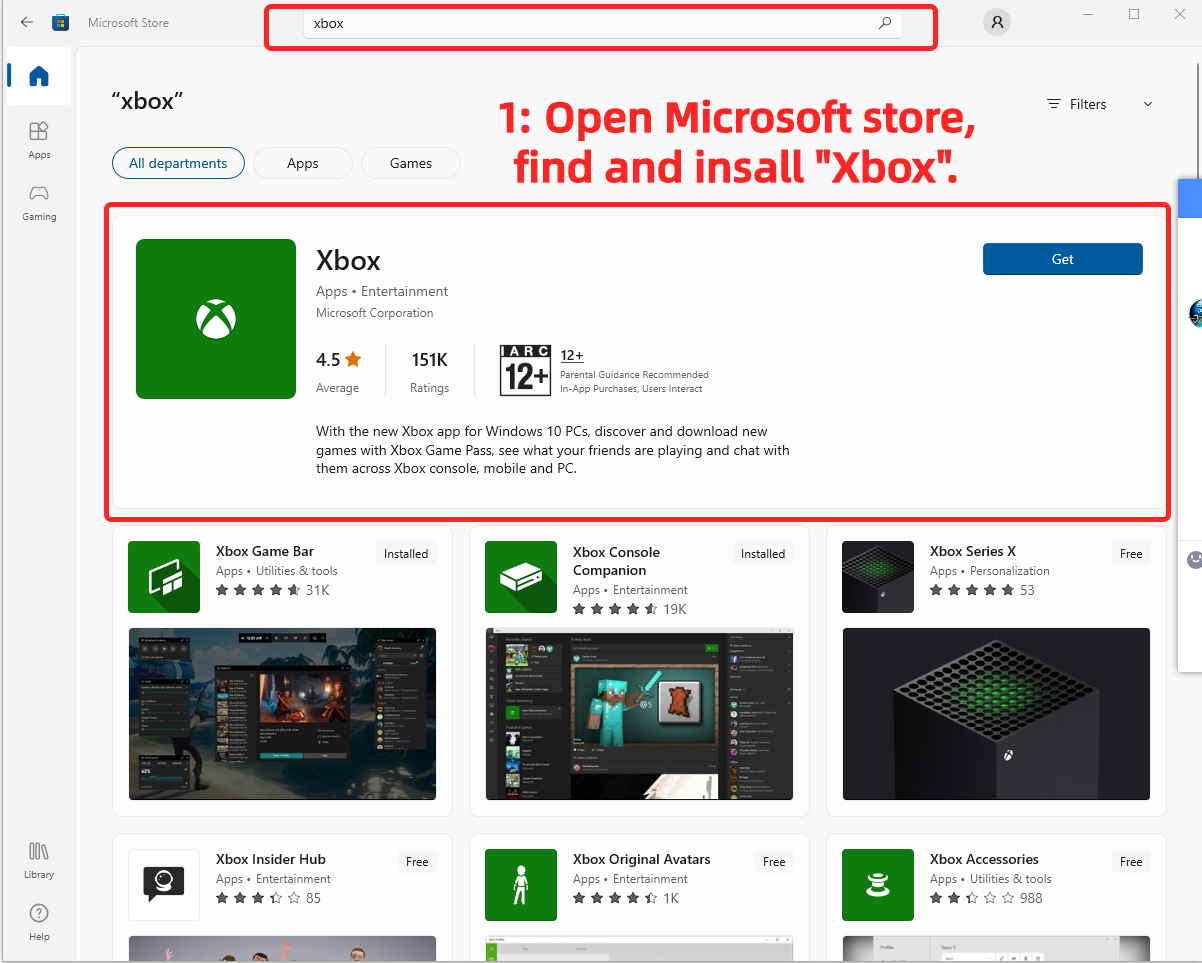This screenshot has width=1202, height=963.
Task: Click the search magnifier icon
Action: (884, 23)
